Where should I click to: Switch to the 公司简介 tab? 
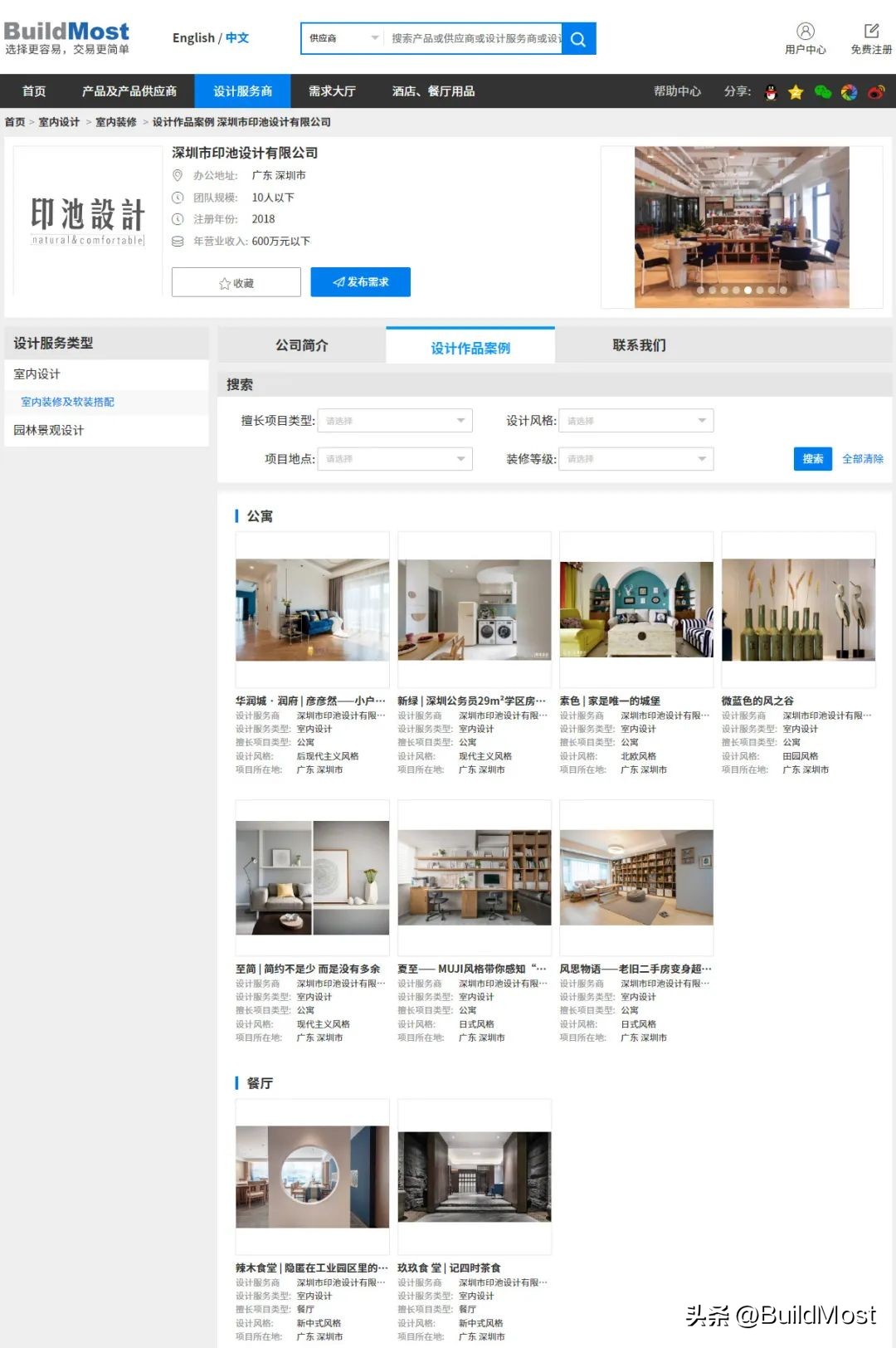click(x=302, y=345)
